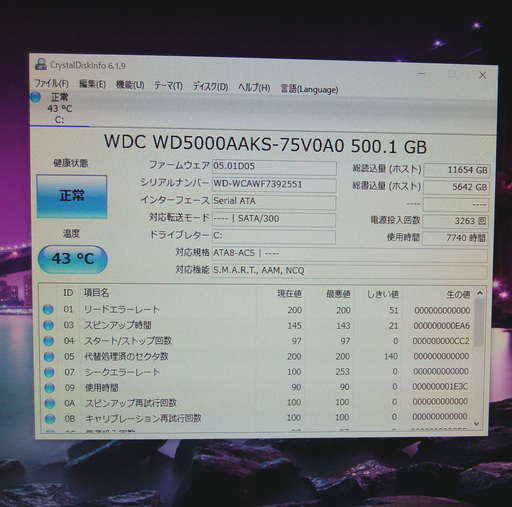Click status circle for ID 05 row
The height and width of the screenshot is (507, 512).
click(49, 356)
